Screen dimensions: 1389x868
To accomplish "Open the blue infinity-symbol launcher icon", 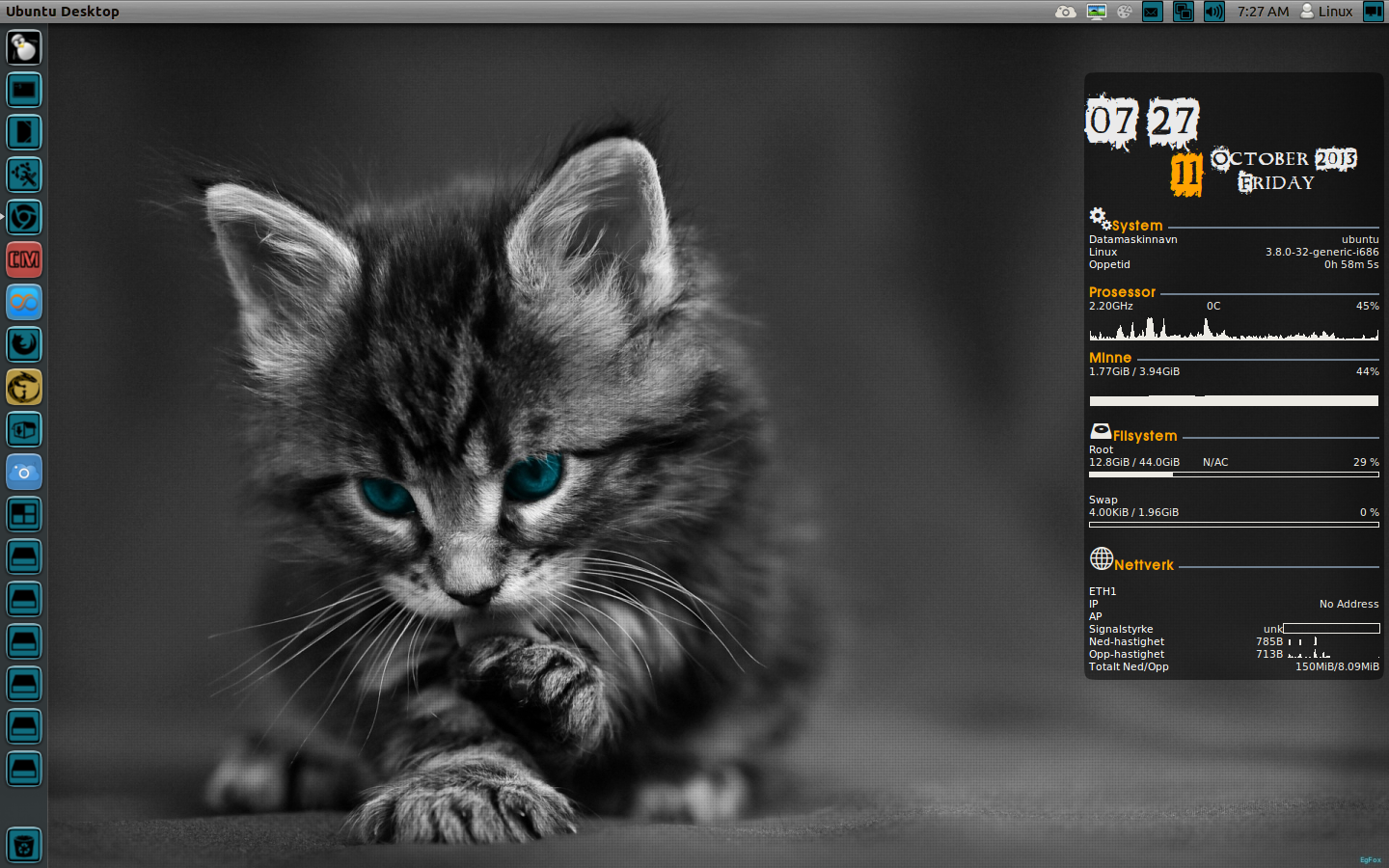I will (24, 302).
